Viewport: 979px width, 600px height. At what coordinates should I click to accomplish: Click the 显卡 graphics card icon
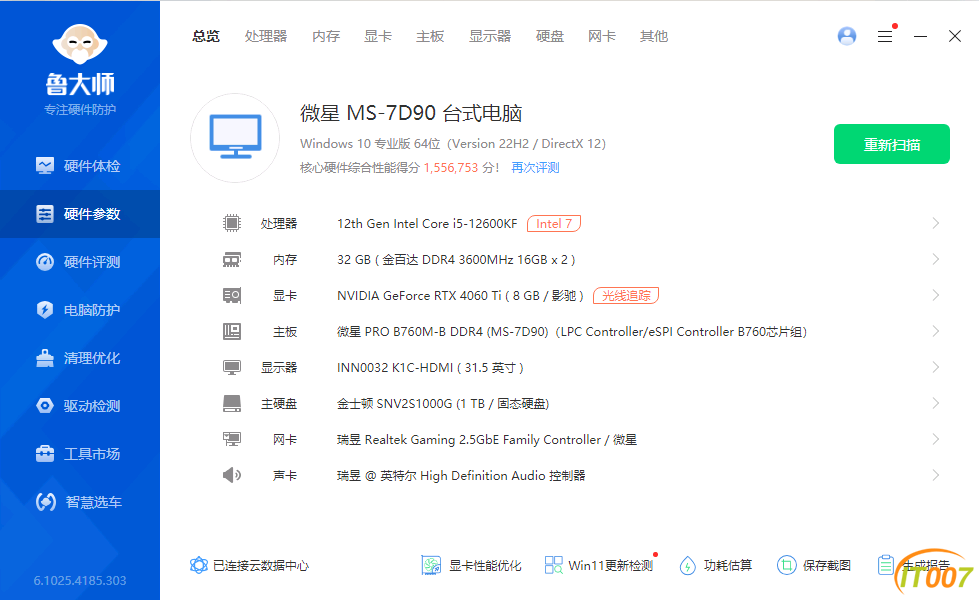232,295
